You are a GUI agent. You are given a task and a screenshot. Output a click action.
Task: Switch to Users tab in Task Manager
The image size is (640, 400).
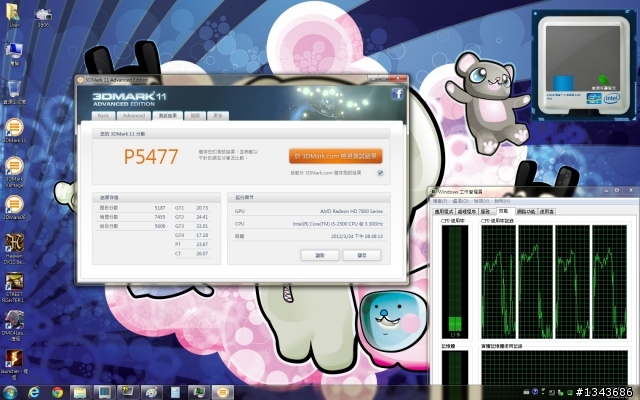[x=547, y=211]
